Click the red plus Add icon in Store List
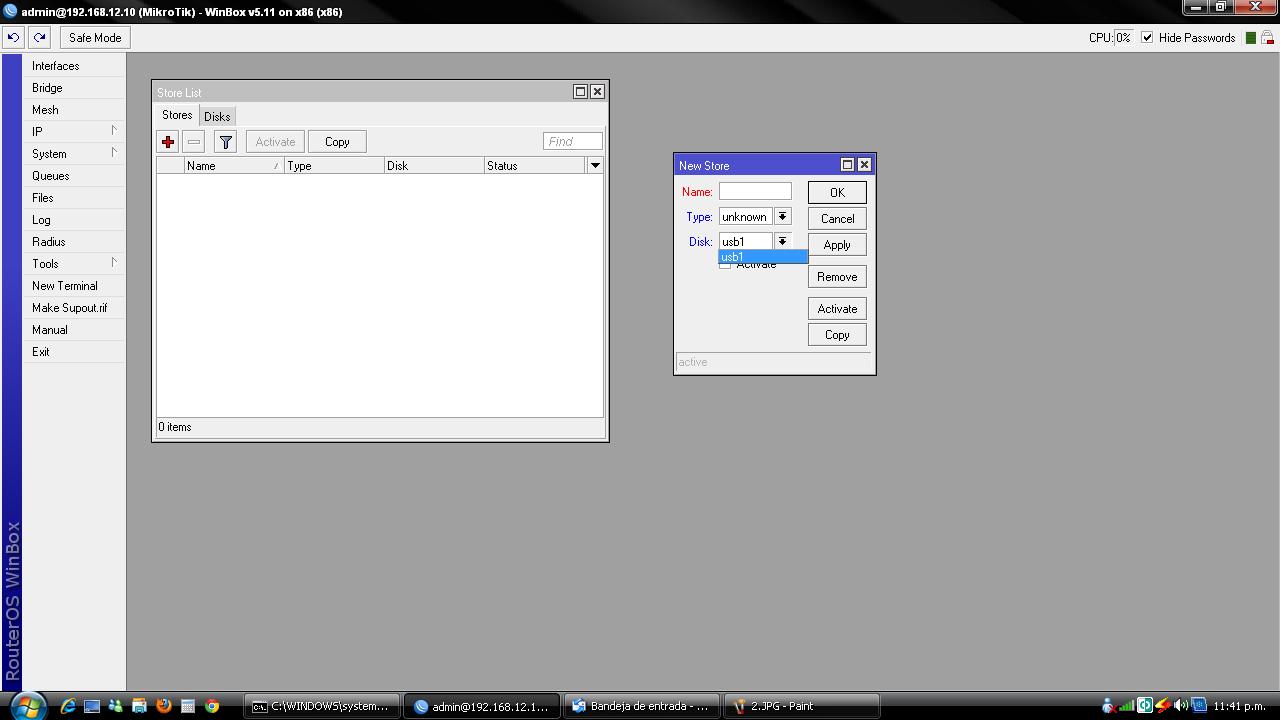The height and width of the screenshot is (720, 1280). pos(168,142)
